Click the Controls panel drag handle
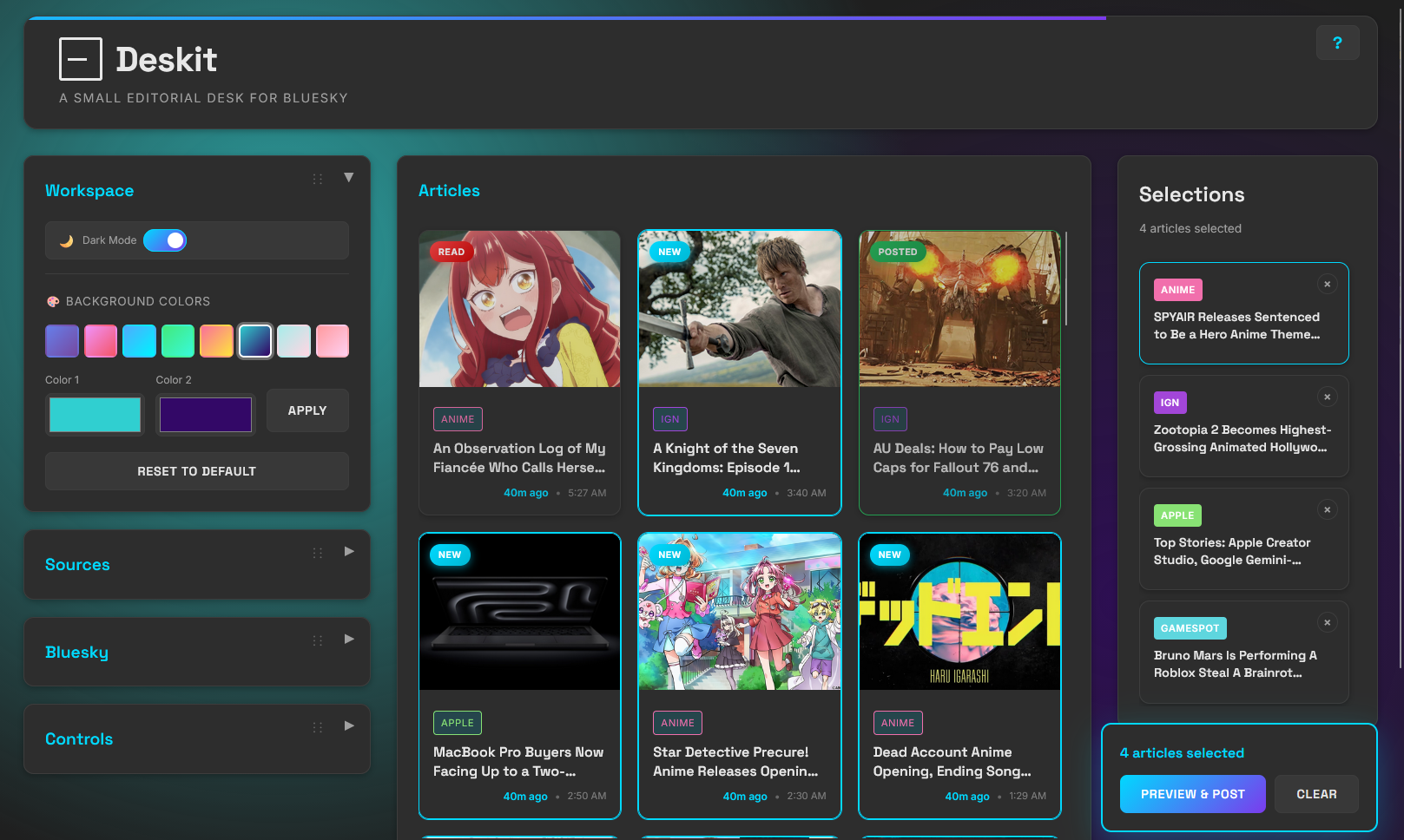The height and width of the screenshot is (840, 1404). (318, 727)
